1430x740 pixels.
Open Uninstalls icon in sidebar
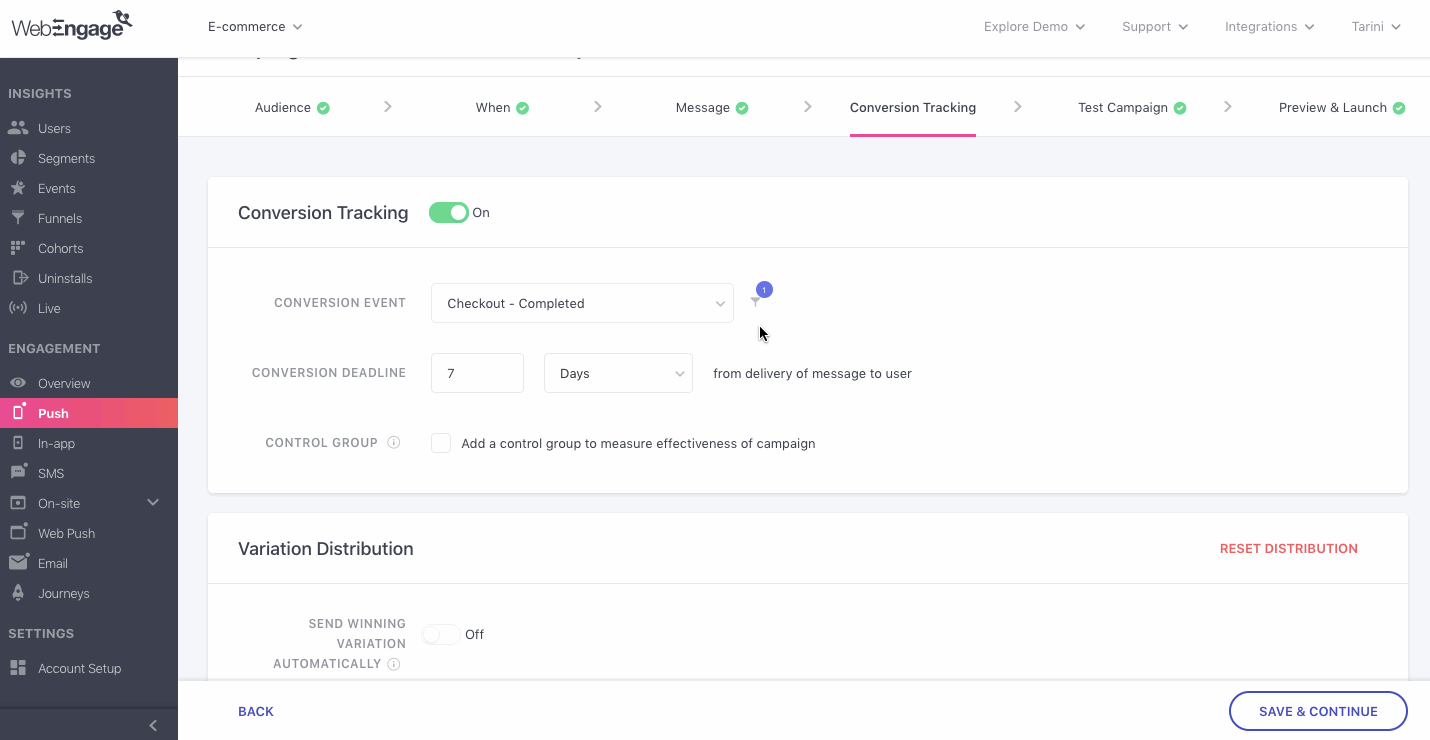tap(18, 278)
